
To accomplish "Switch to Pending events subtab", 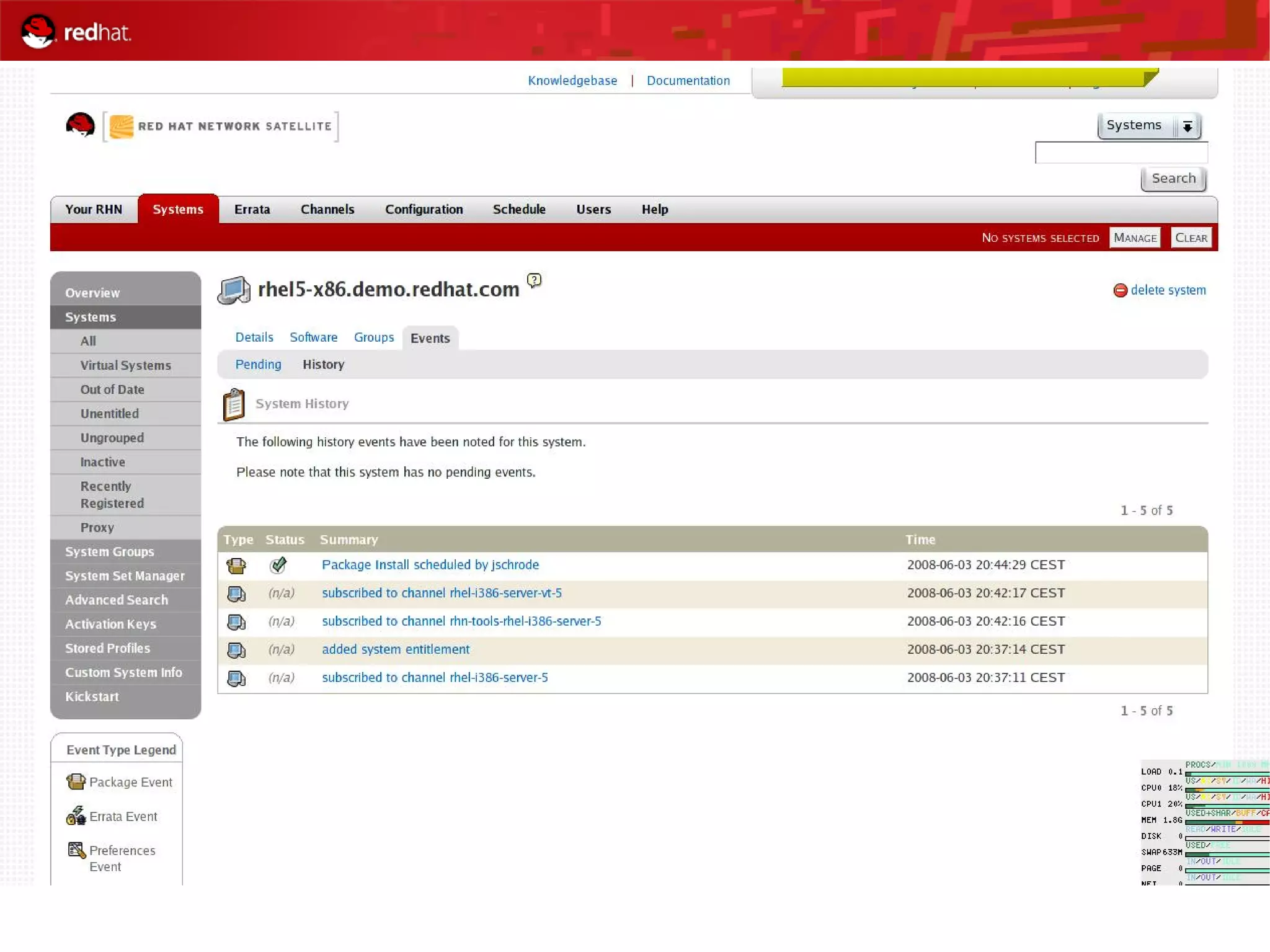I will click(258, 365).
